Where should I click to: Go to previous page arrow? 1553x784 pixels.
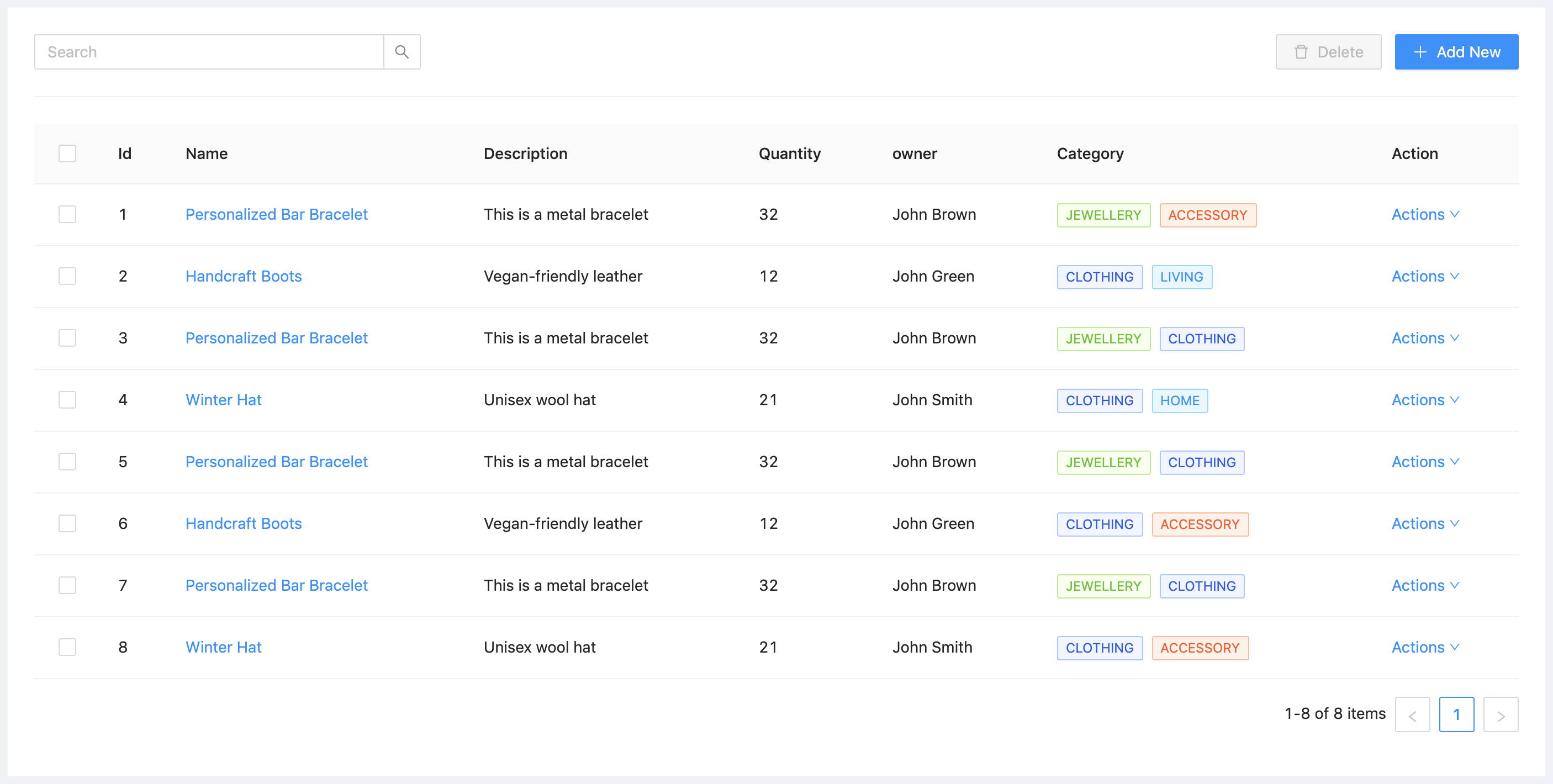1412,714
